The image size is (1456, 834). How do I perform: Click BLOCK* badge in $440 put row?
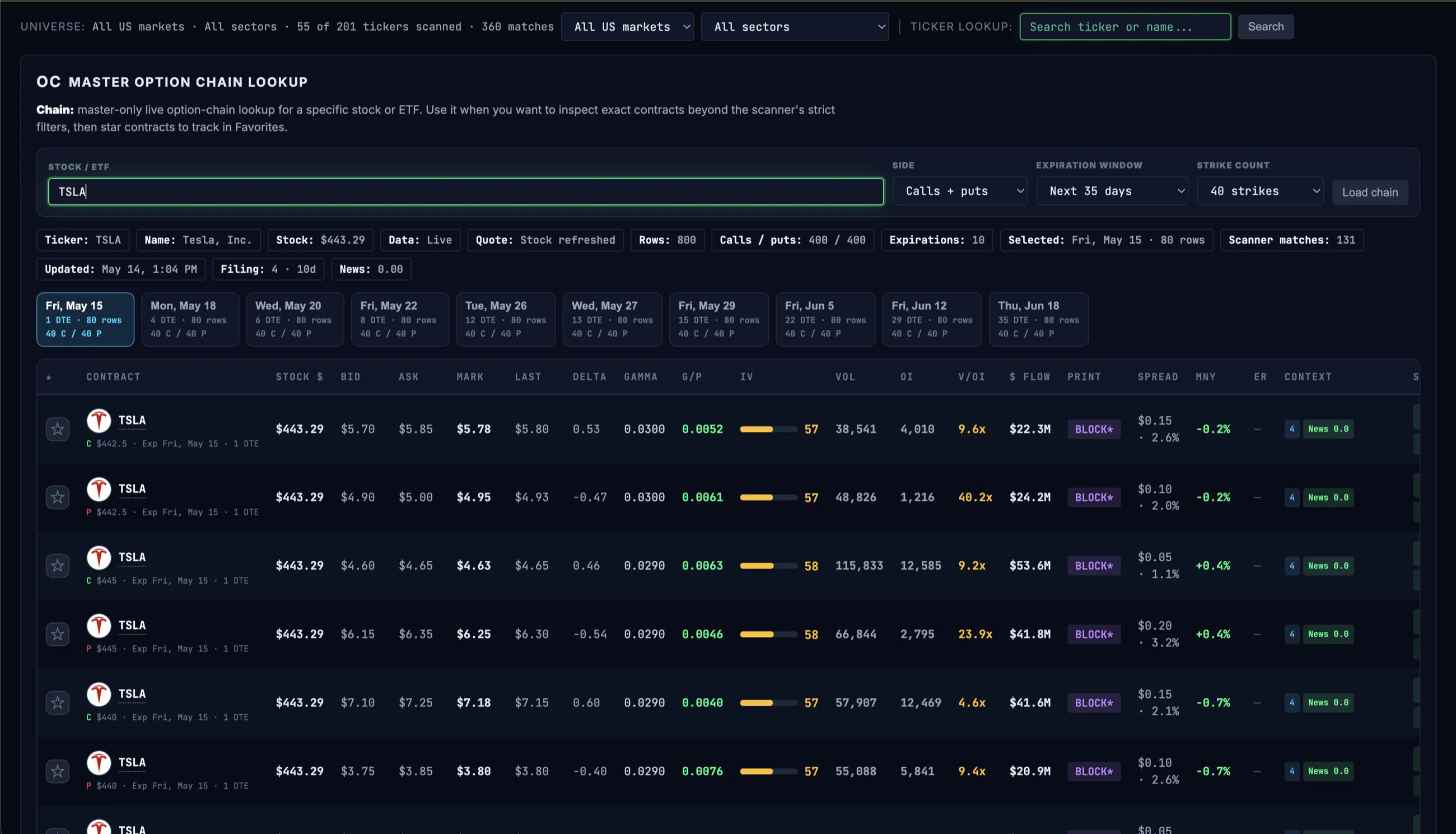[1094, 771]
